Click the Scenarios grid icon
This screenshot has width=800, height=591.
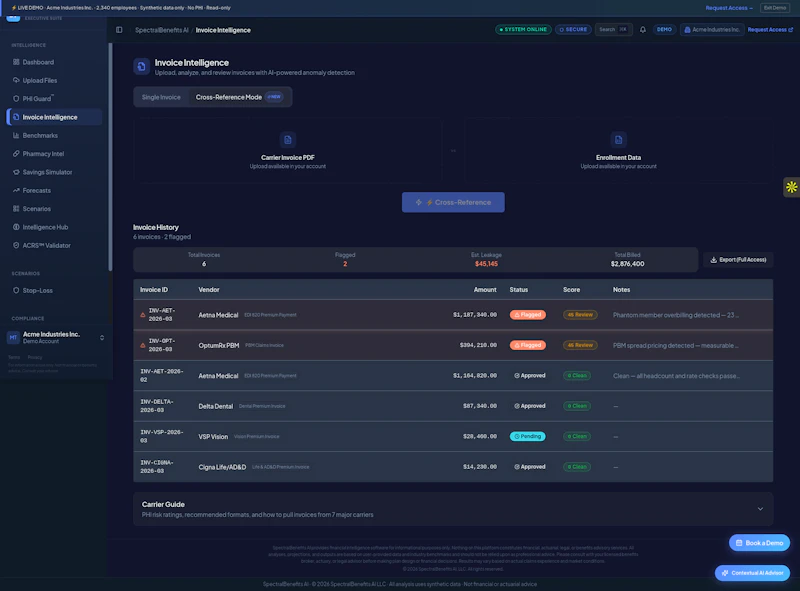(16, 209)
